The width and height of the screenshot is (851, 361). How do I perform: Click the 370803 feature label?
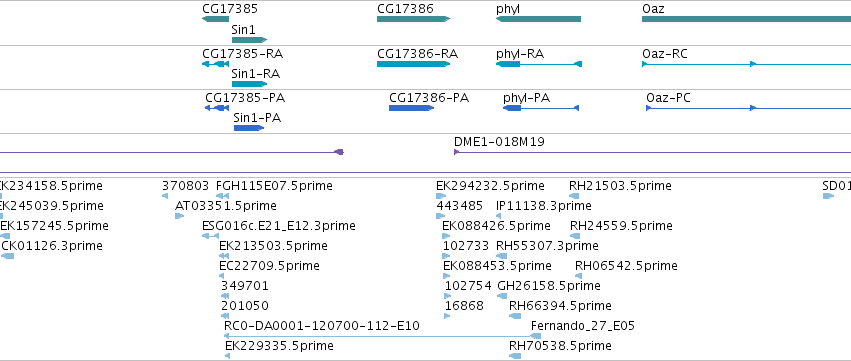click(x=185, y=186)
